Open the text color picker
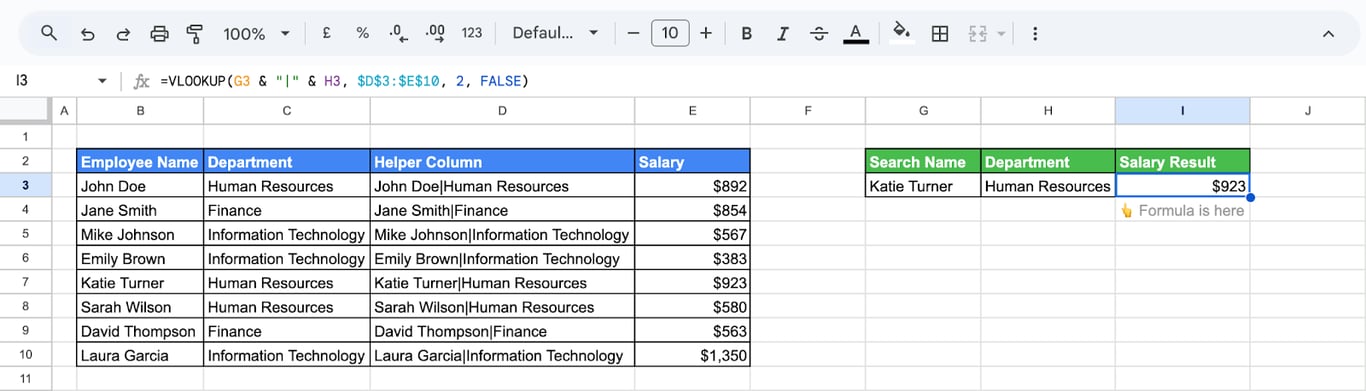This screenshot has height=391, width=1366. click(x=855, y=33)
